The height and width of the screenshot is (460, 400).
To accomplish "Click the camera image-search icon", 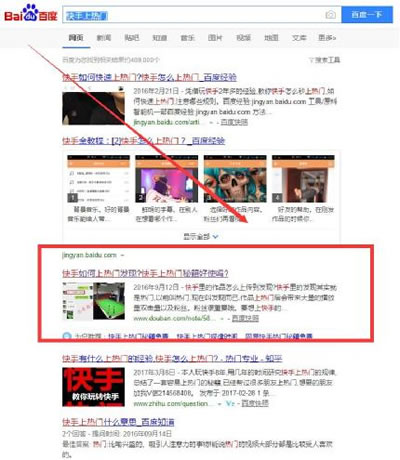I will click(330, 15).
